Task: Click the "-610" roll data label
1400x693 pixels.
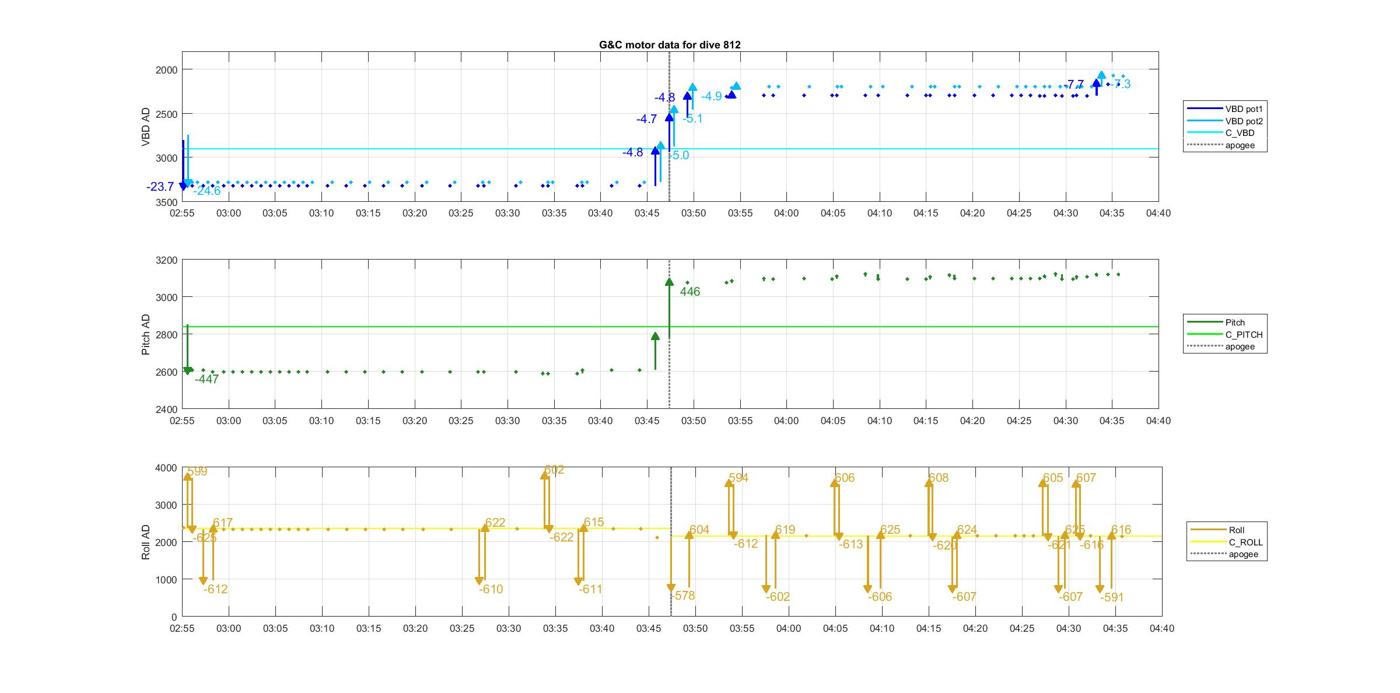Action: coord(491,590)
